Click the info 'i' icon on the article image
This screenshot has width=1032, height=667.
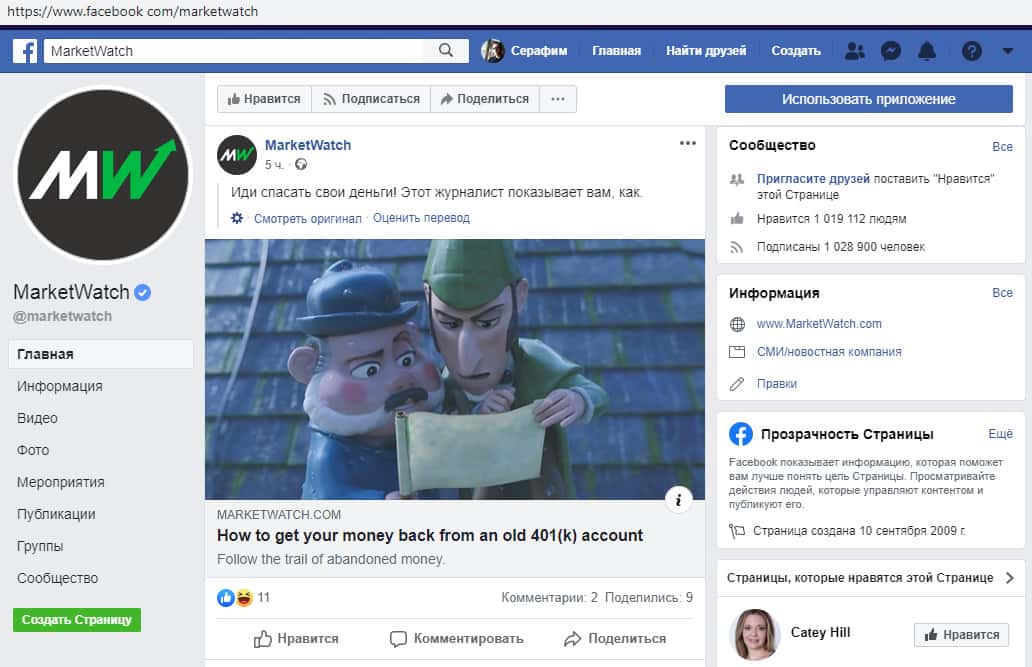(679, 500)
